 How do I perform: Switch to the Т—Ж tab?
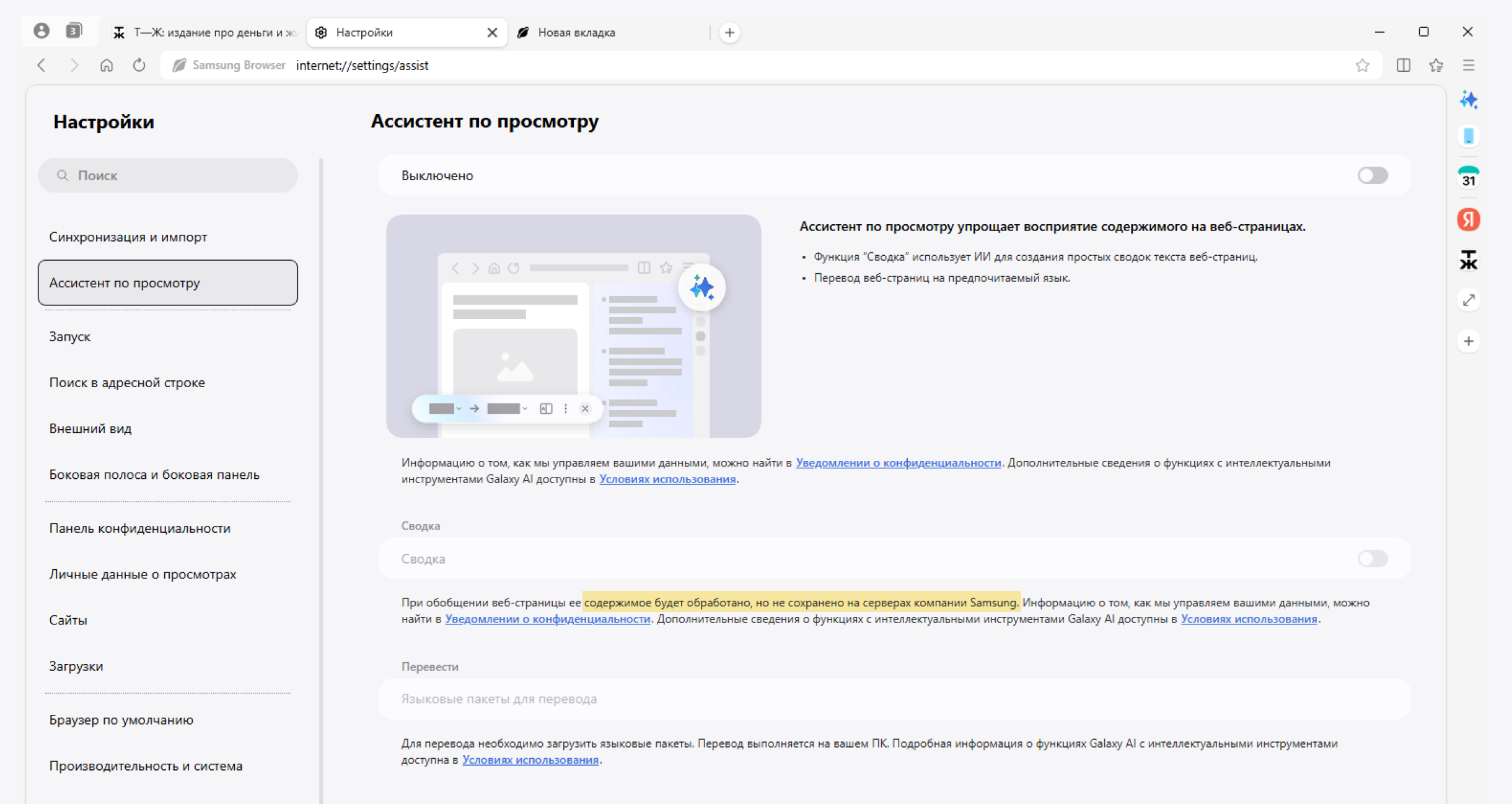[x=206, y=32]
